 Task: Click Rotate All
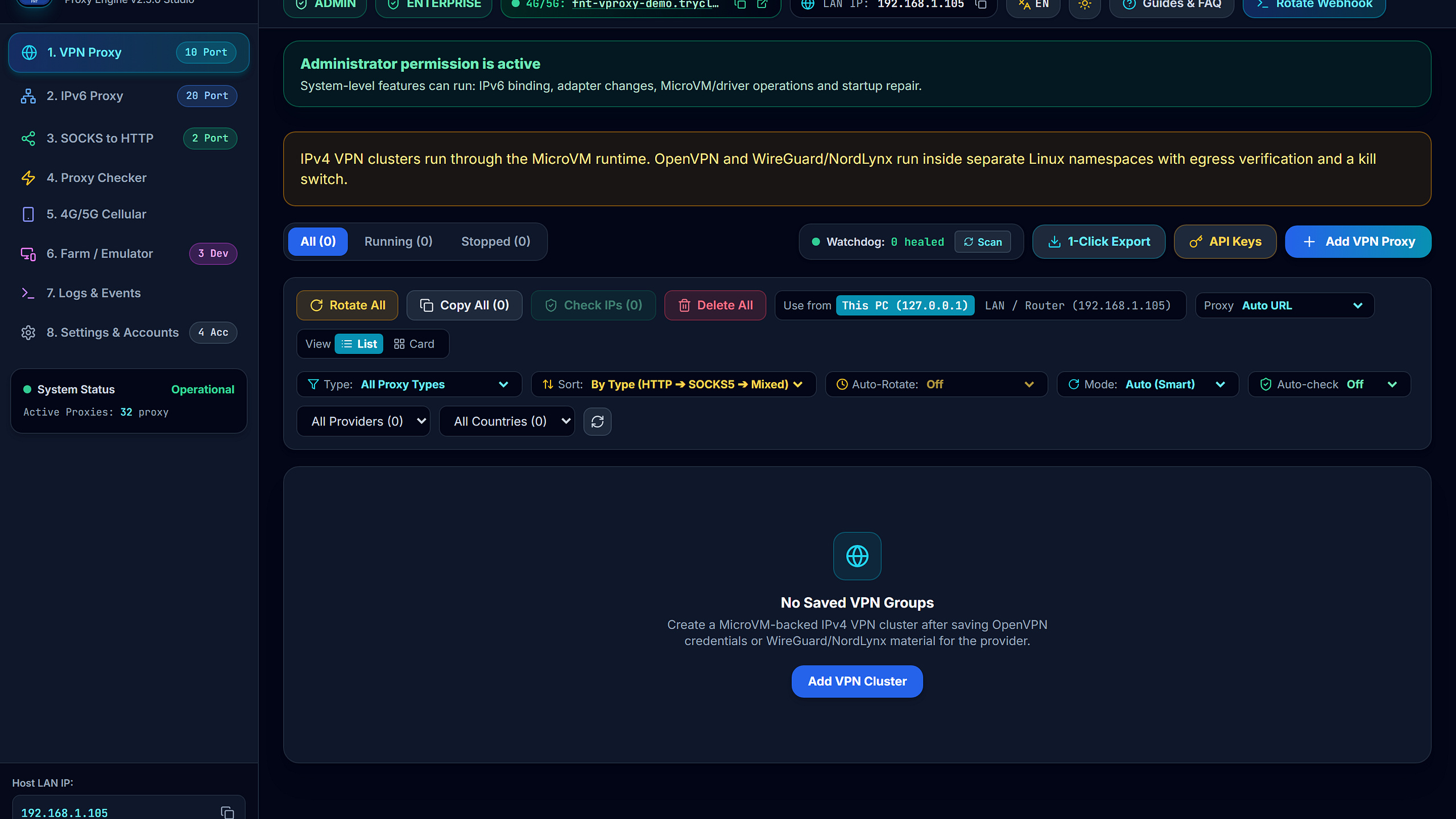[347, 305]
